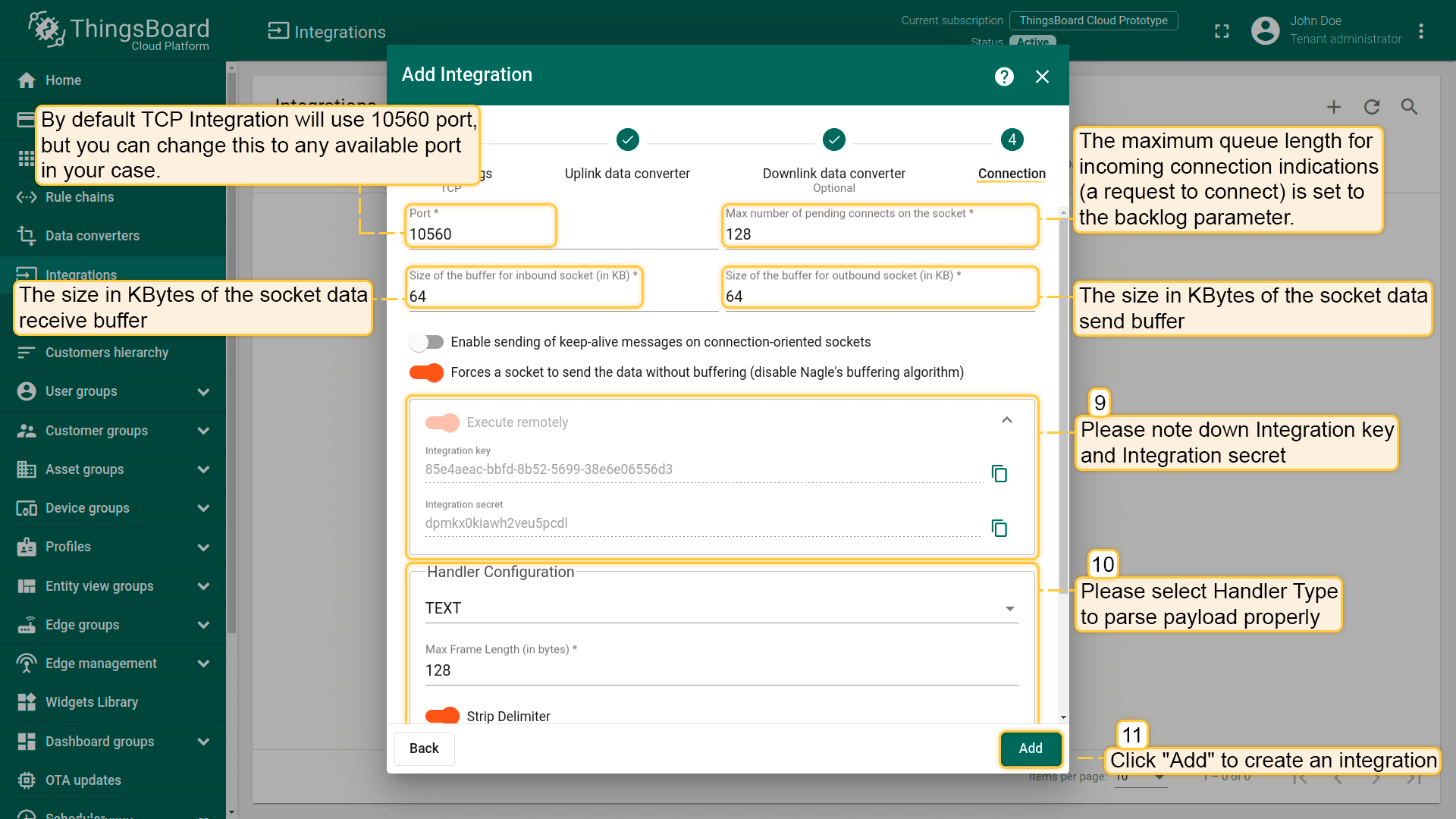Image resolution: width=1456 pixels, height=819 pixels.
Task: Click outbound socket buffer size field
Action: coord(879,289)
